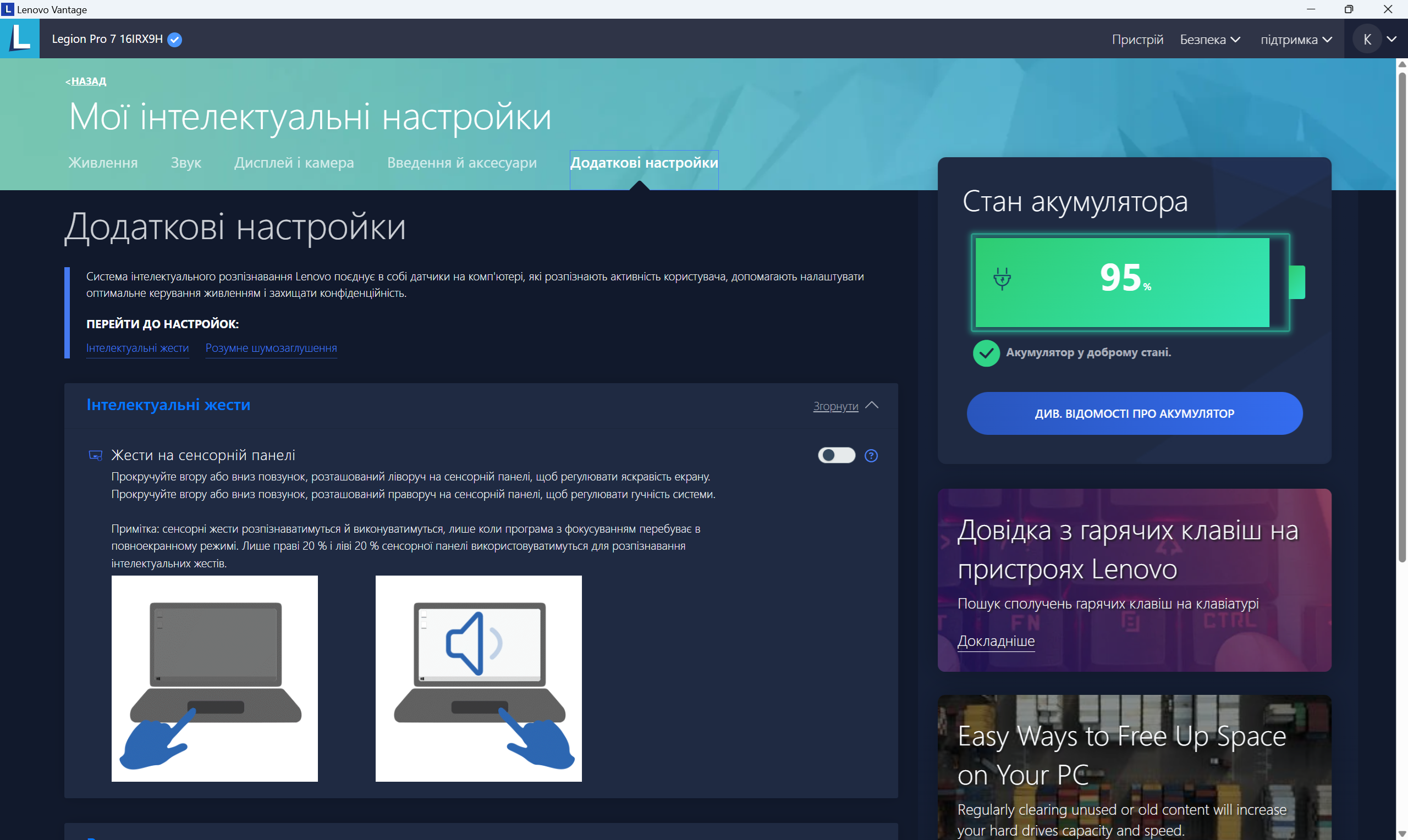Image resolution: width=1408 pixels, height=840 pixels.
Task: Switch to the Живлення tab
Action: (x=103, y=163)
